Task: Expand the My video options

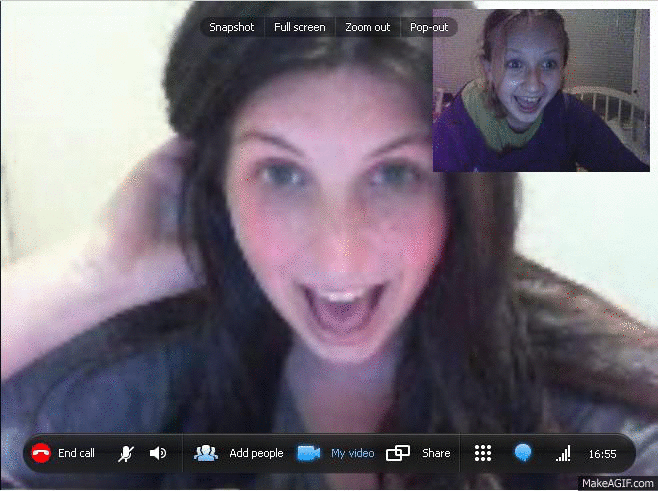Action: click(x=352, y=453)
